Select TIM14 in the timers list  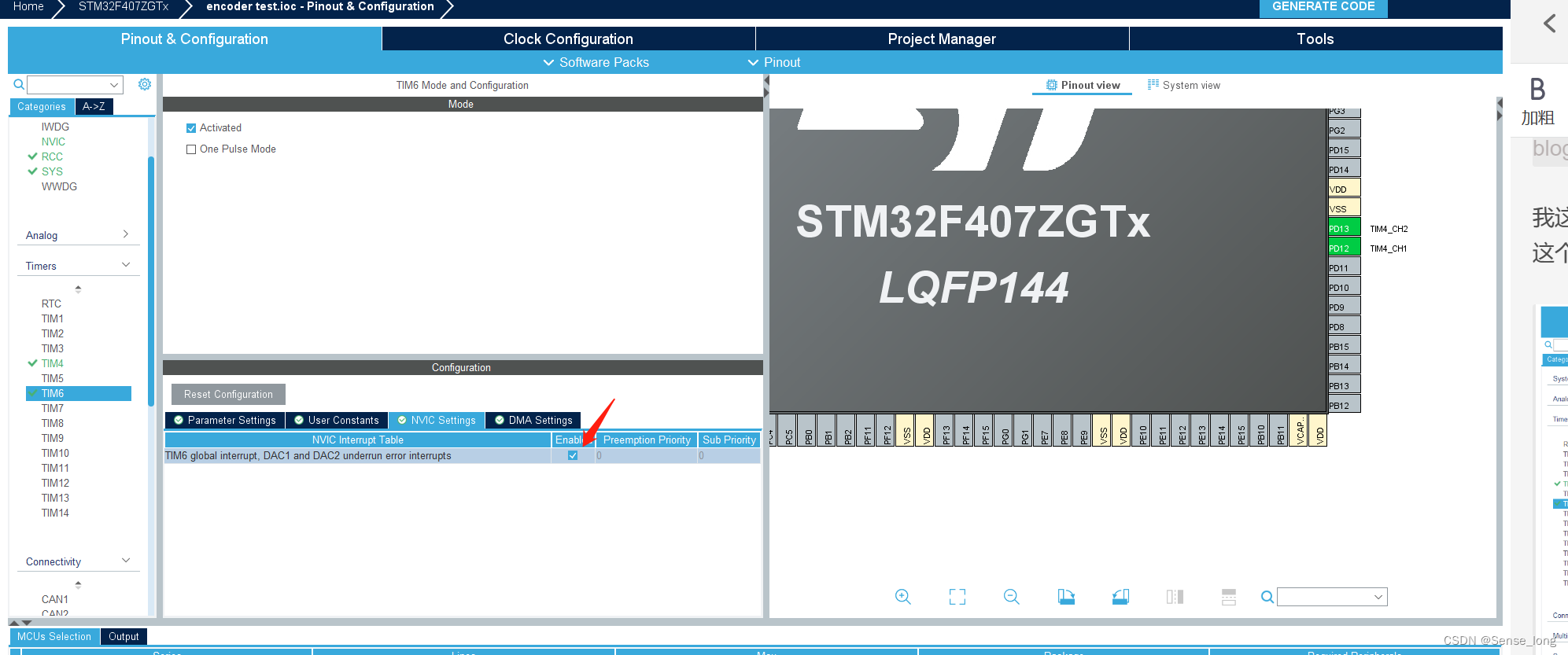tap(55, 513)
